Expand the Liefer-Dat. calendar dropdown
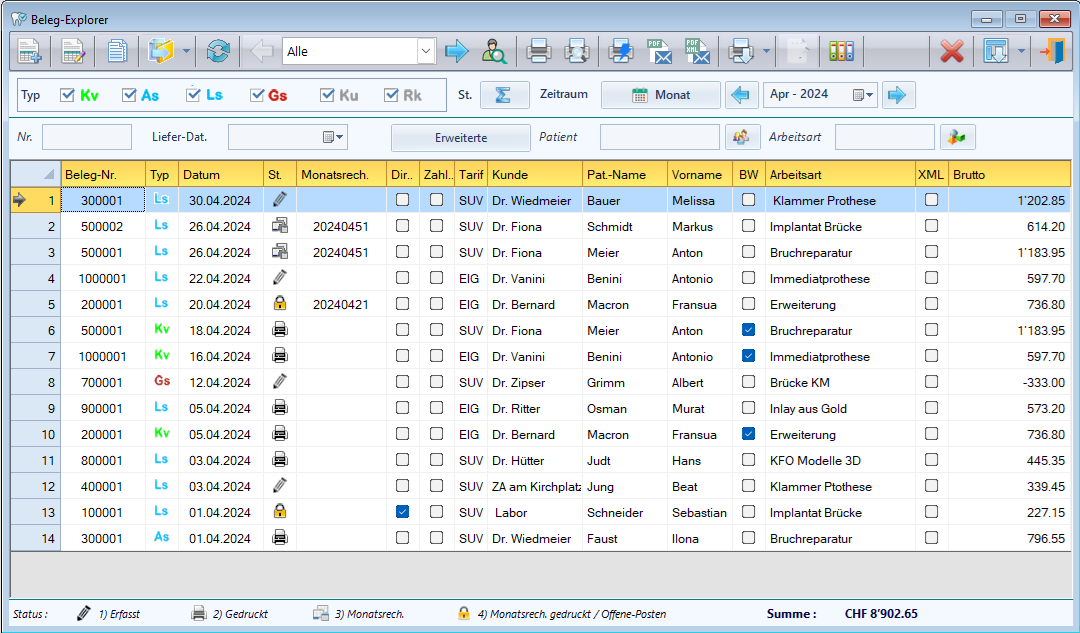This screenshot has width=1080, height=633. [333, 137]
